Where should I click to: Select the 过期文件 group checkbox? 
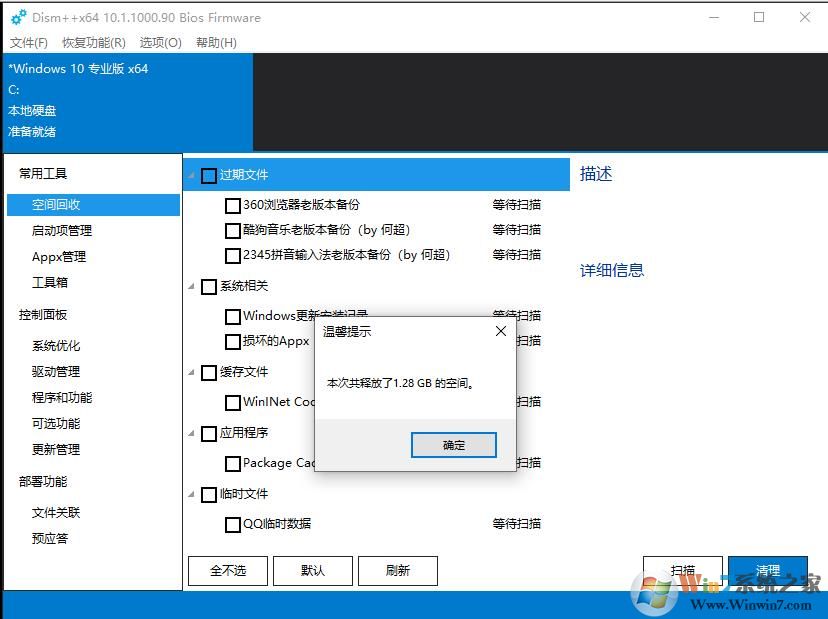click(209, 175)
